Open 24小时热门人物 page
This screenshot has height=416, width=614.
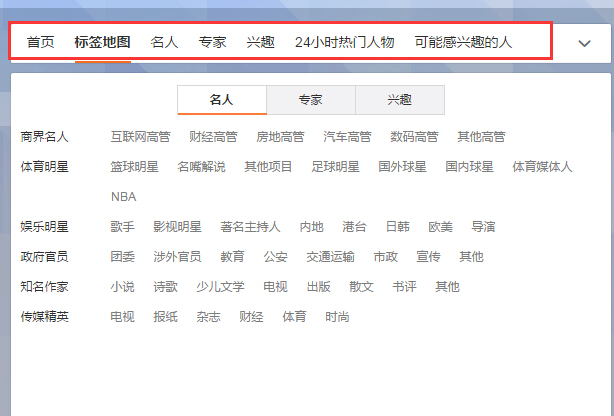[x=345, y=42]
